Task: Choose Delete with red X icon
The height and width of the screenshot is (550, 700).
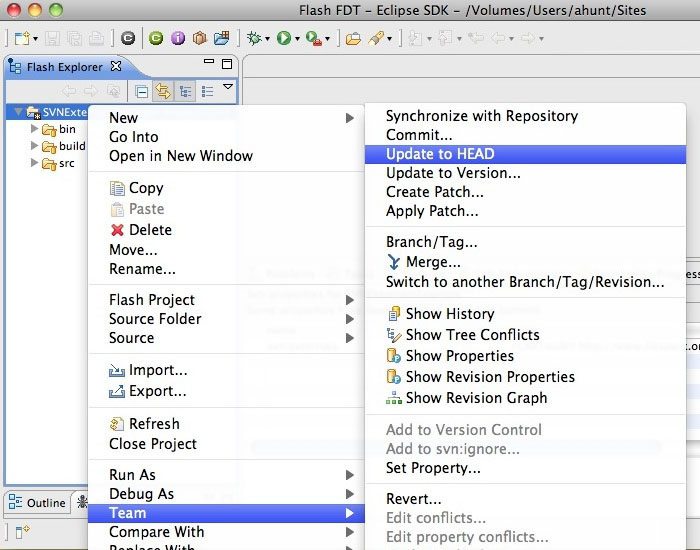Action: click(x=226, y=230)
